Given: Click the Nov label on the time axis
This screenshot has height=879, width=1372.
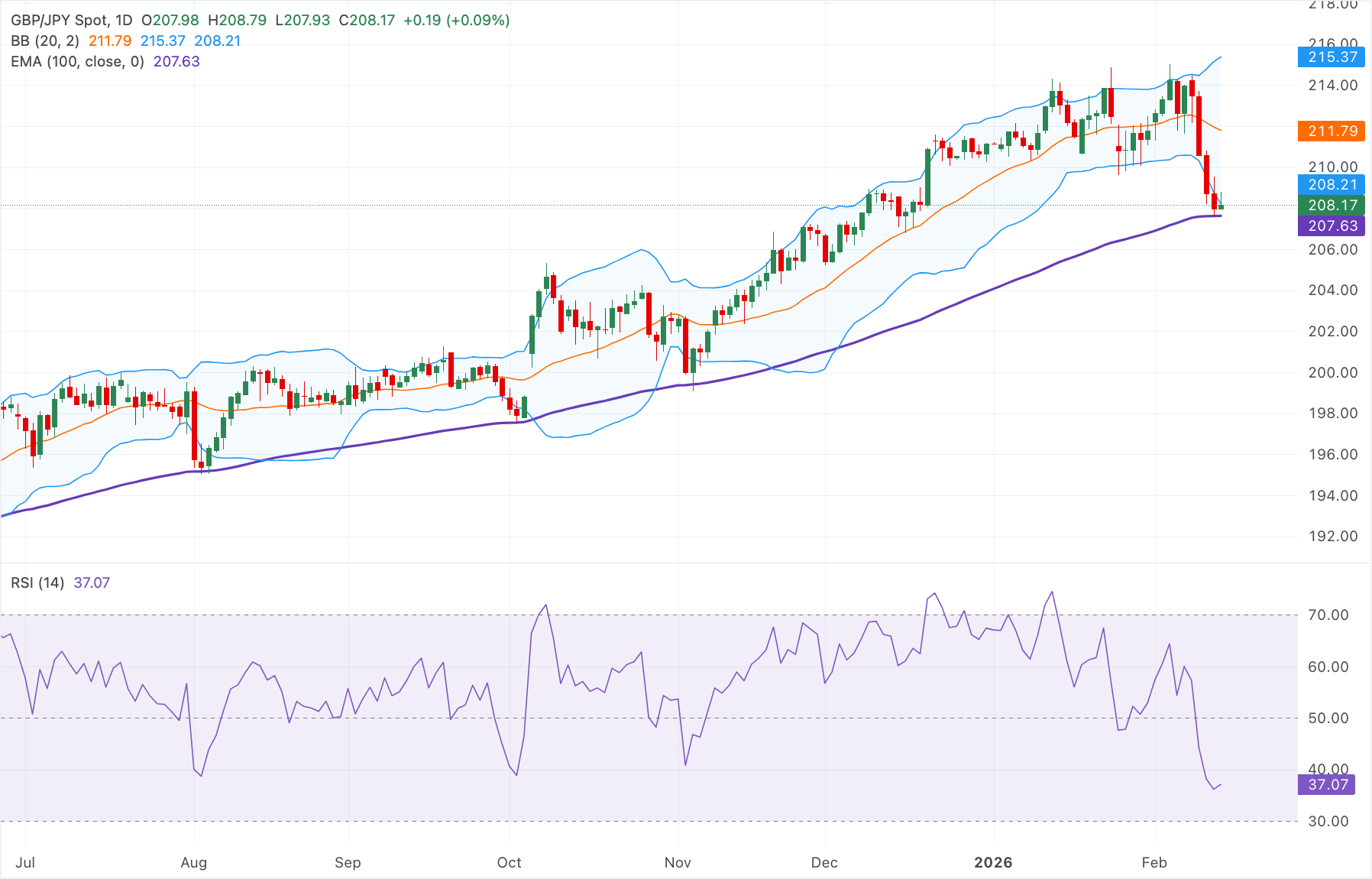Looking at the screenshot, I should 677,862.
